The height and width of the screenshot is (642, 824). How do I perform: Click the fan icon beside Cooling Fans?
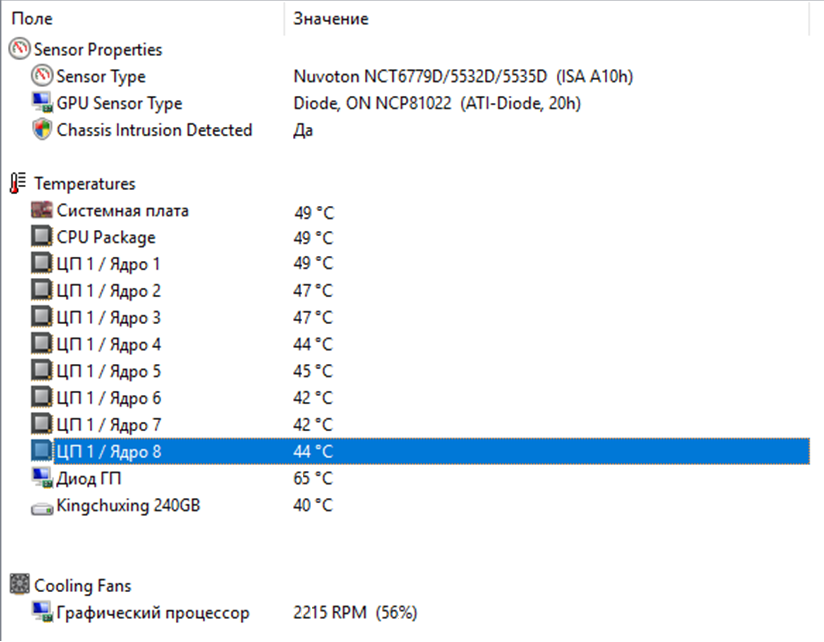(19, 584)
